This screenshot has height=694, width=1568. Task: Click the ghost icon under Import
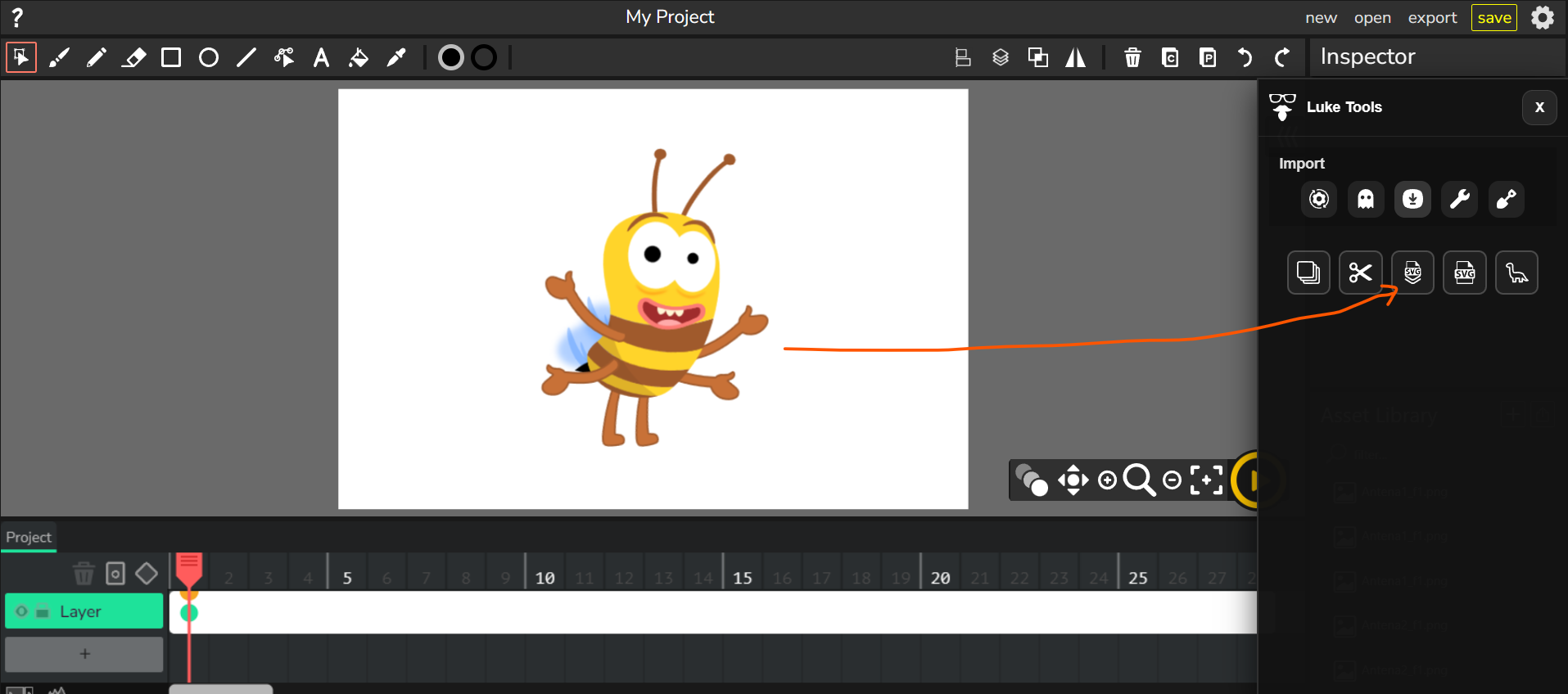click(1366, 199)
